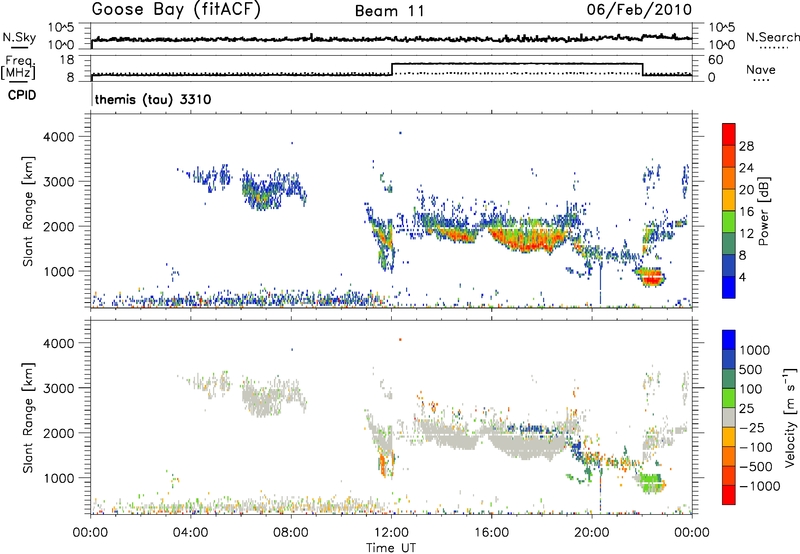The width and height of the screenshot is (800, 554).
Task: Click the '16:00' time tick label
Action: coord(491,533)
